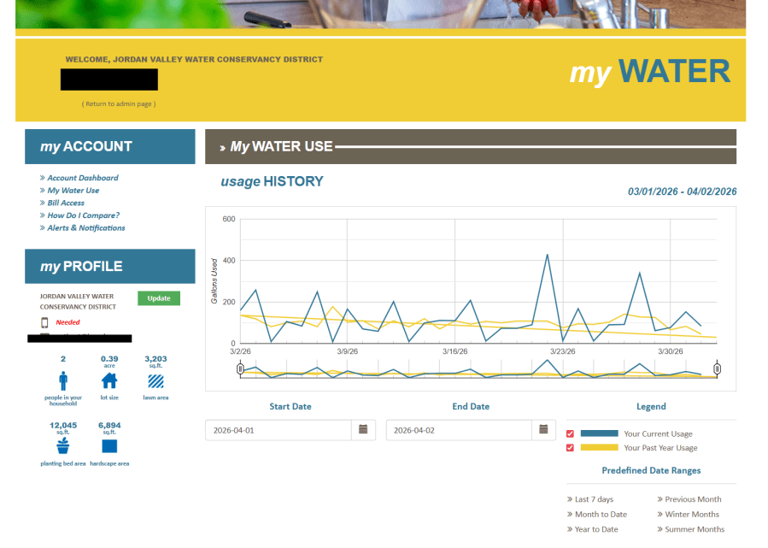
Task: Go to Bill Access page
Action: (66, 203)
